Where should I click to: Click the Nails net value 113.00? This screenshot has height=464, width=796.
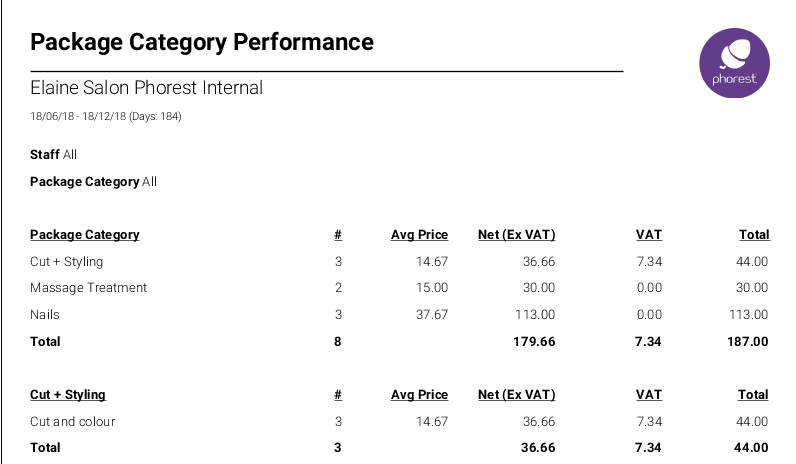coord(534,314)
